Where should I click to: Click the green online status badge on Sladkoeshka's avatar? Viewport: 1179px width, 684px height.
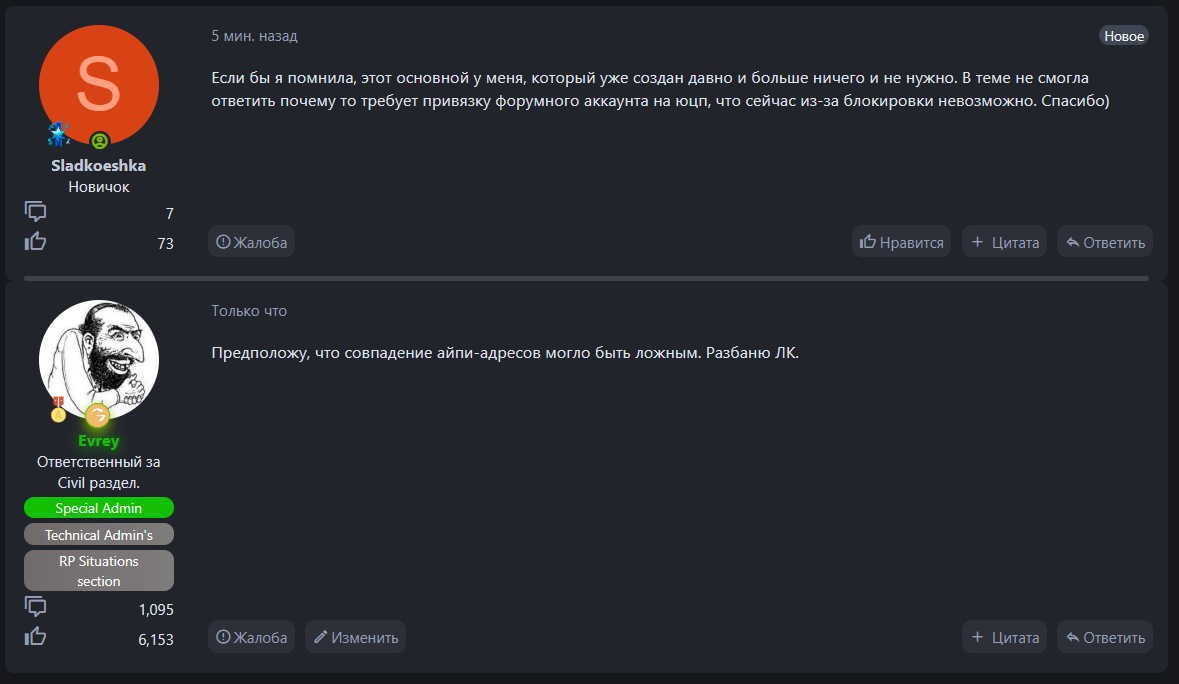click(x=98, y=141)
